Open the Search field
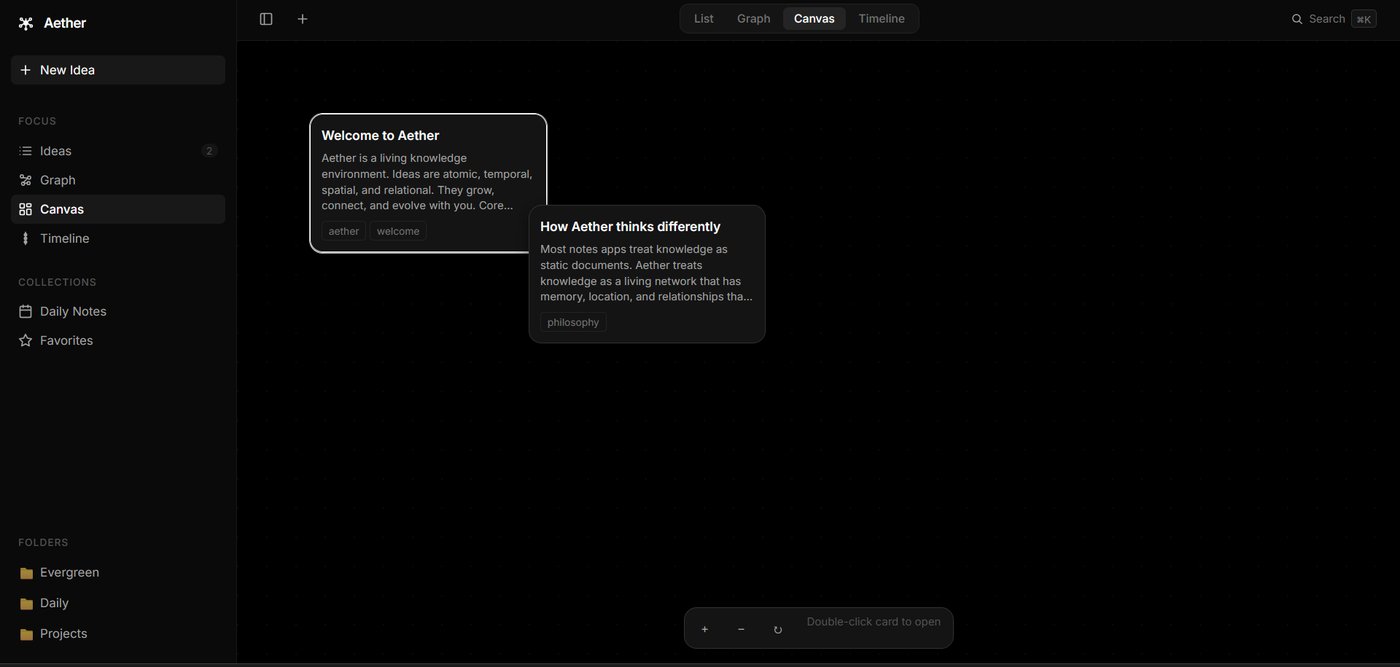The height and width of the screenshot is (667, 1400). (1334, 19)
